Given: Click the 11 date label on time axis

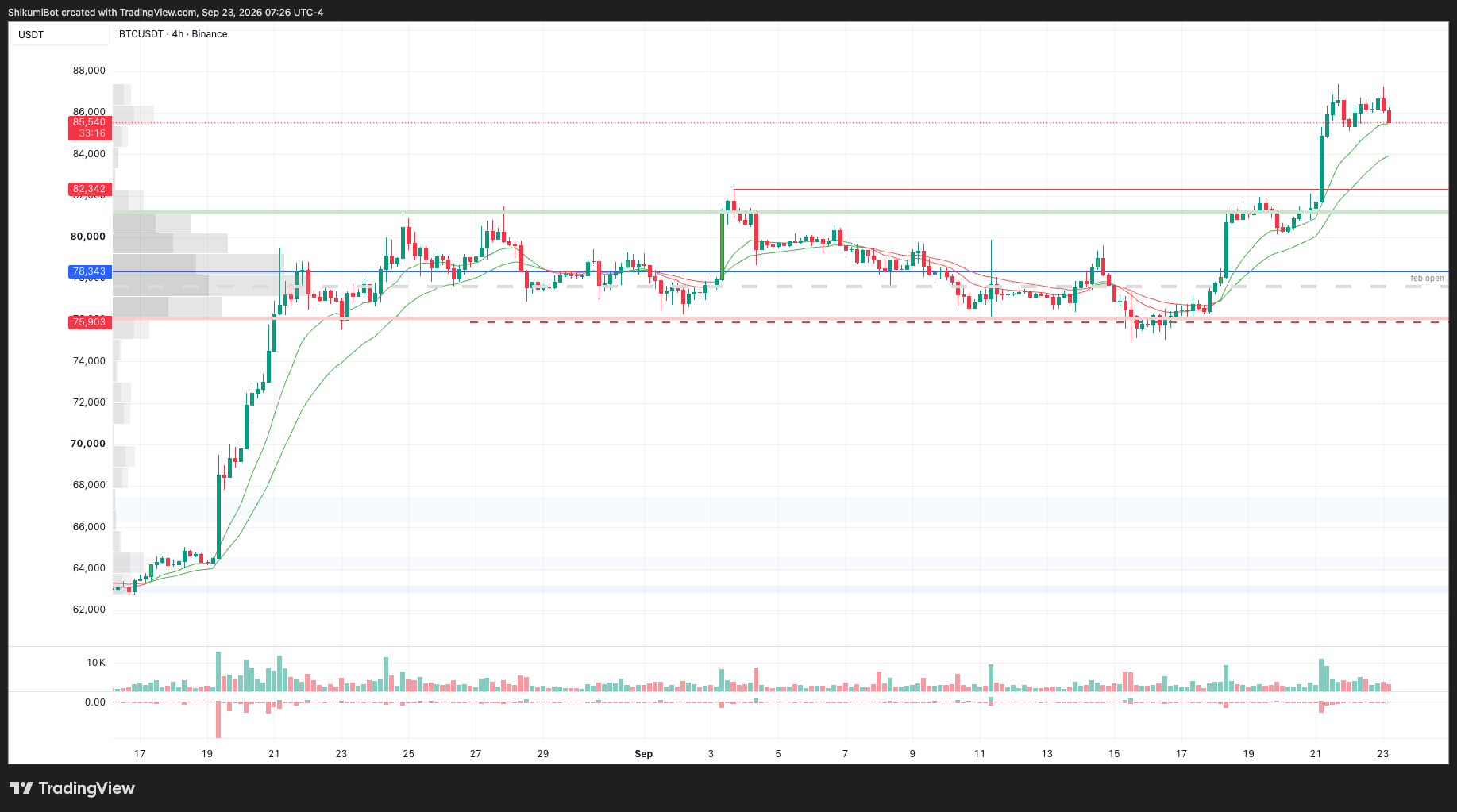Looking at the screenshot, I should (980, 754).
